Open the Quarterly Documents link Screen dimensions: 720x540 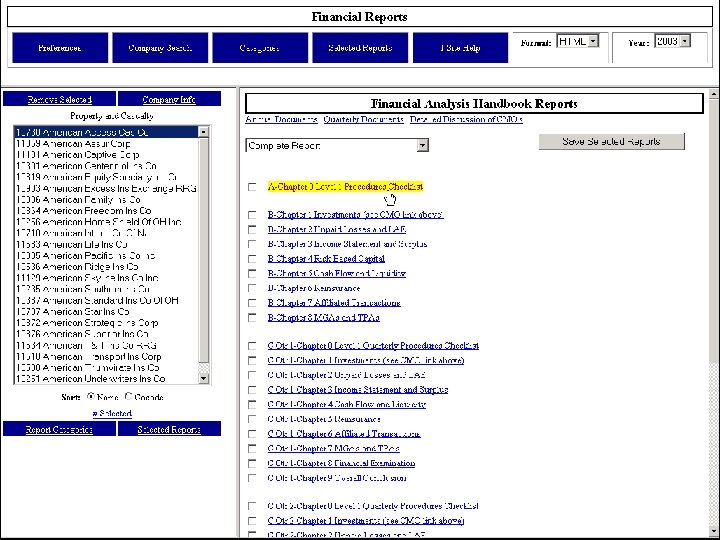tap(363, 119)
